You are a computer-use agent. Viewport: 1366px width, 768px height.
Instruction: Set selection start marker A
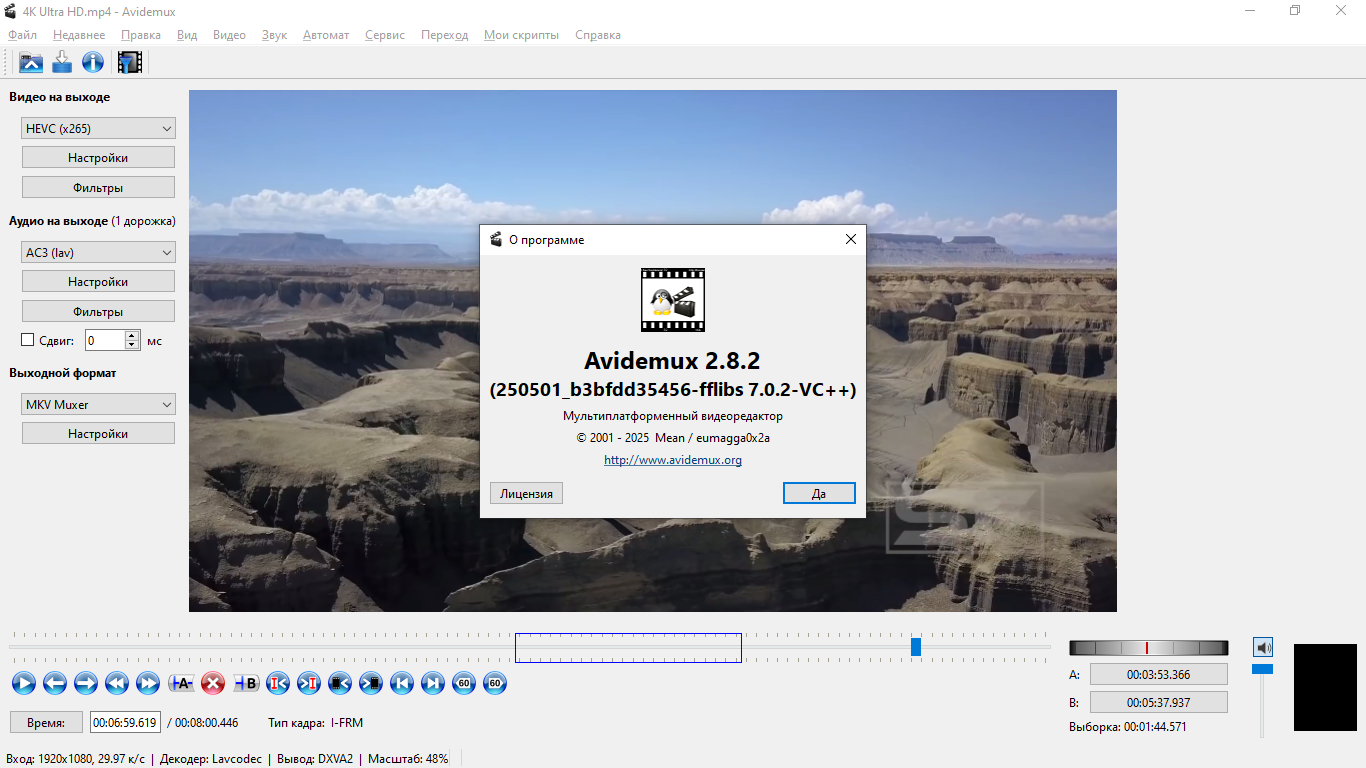(181, 683)
